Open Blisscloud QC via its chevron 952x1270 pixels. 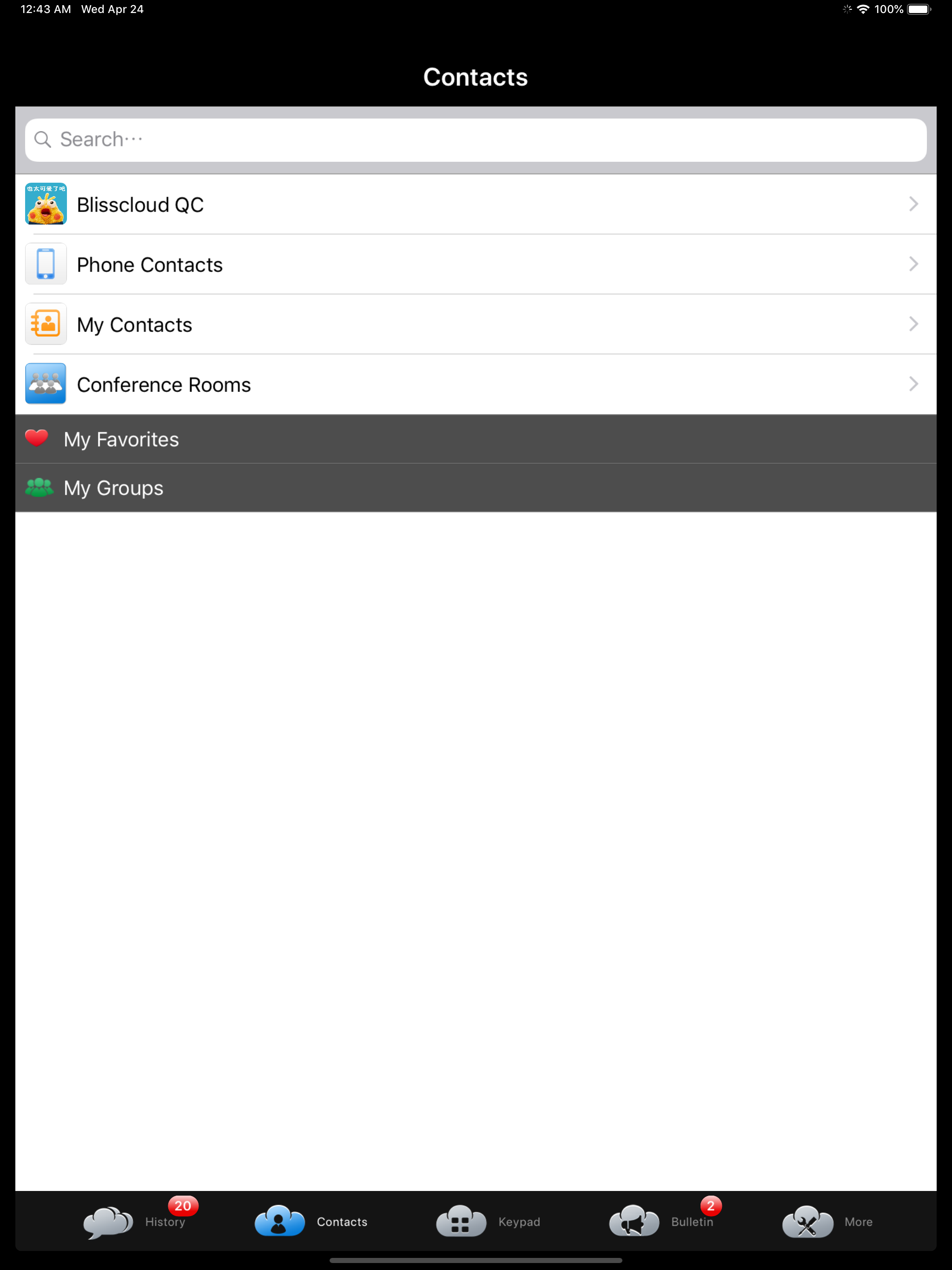click(913, 204)
